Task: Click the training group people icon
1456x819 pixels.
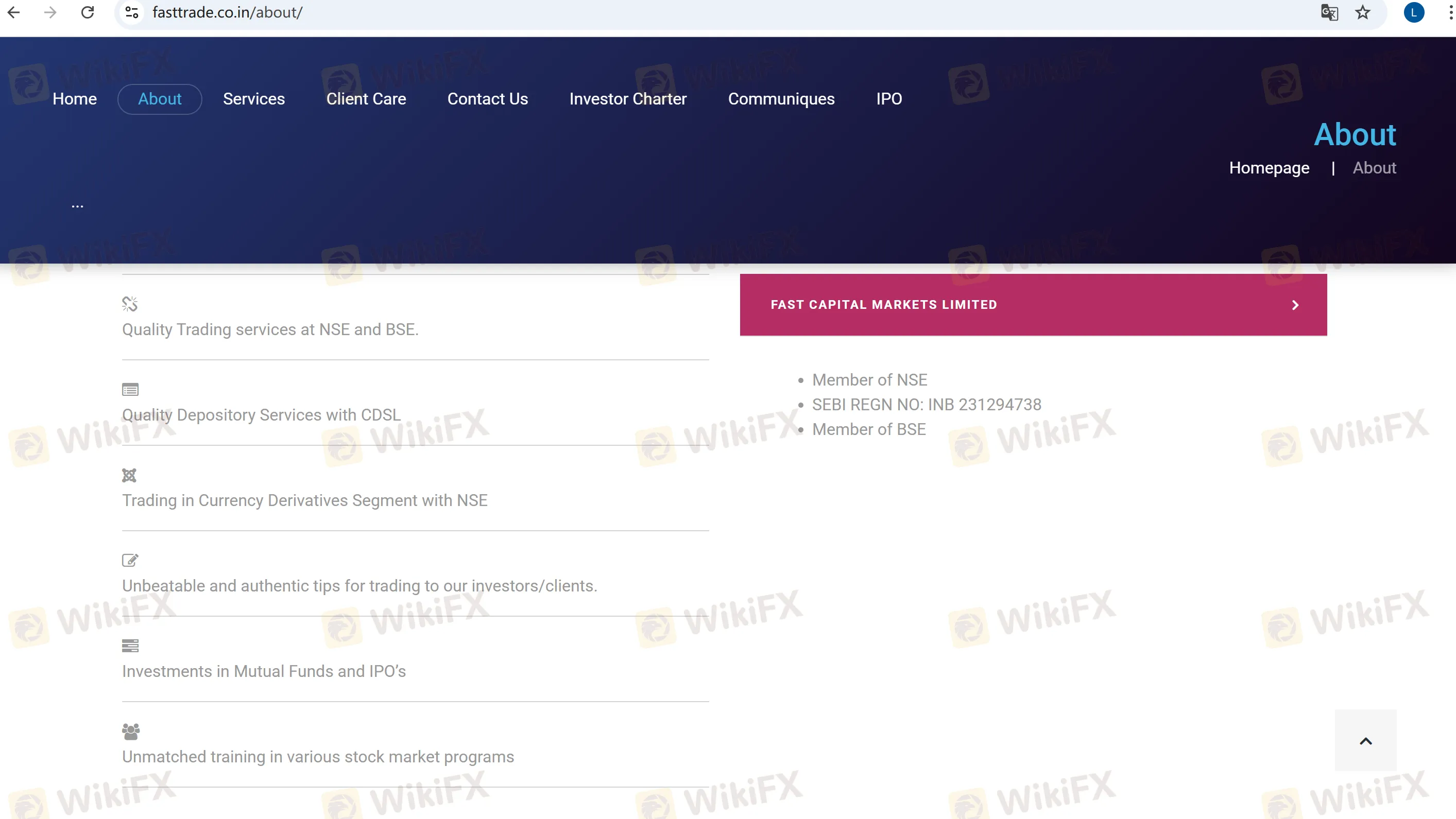Action: click(131, 731)
